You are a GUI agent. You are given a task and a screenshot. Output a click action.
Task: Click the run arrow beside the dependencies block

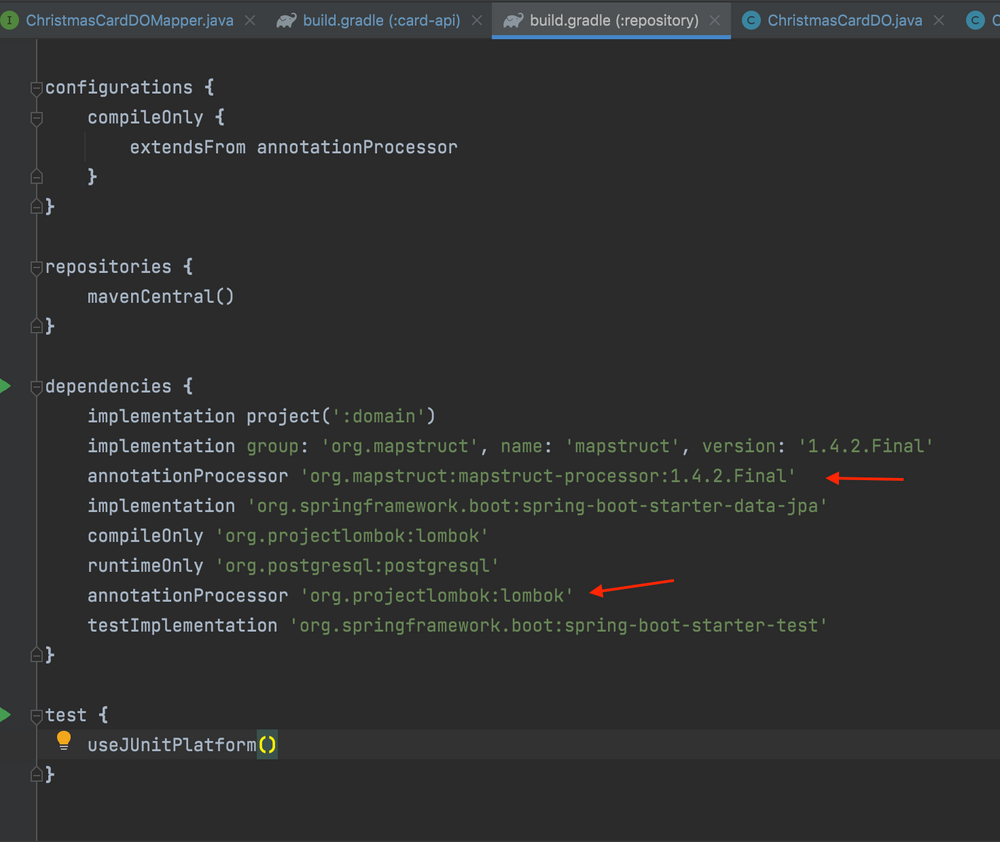coord(8,385)
